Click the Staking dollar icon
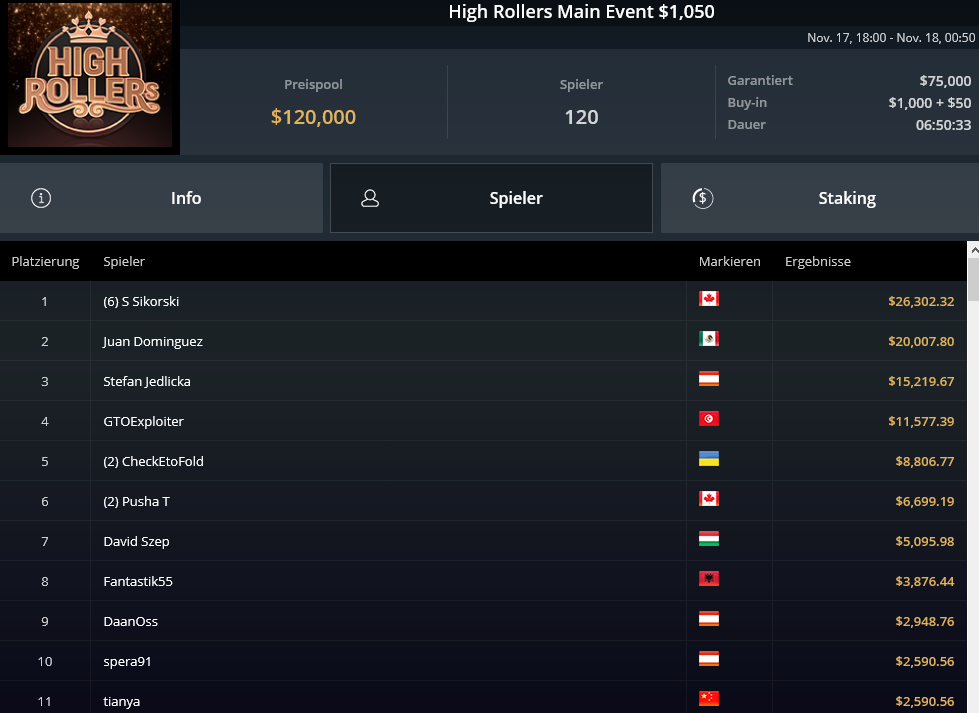The width and height of the screenshot is (979, 713). tap(703, 199)
